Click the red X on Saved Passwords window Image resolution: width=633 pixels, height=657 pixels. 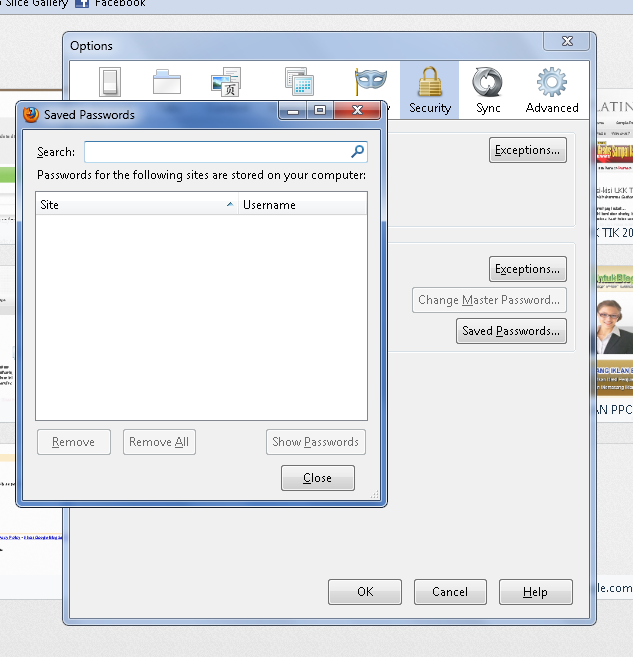coord(357,111)
